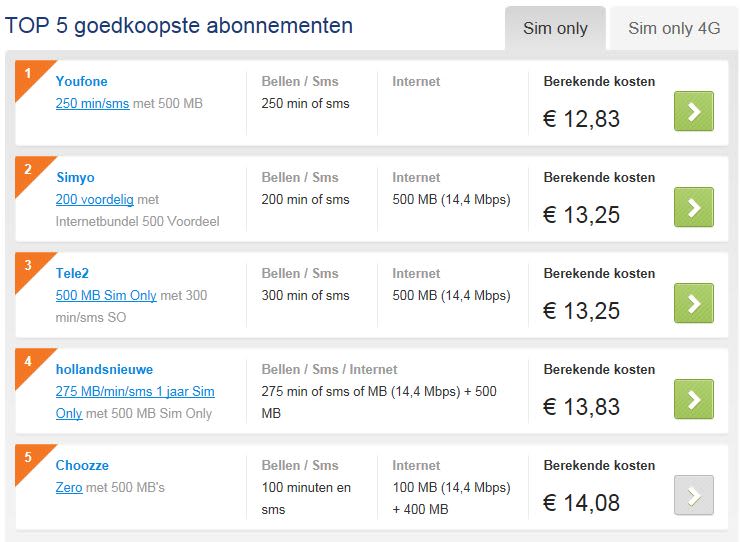Click the Youfone provider name
This screenshot has width=740, height=542.
pos(82,81)
